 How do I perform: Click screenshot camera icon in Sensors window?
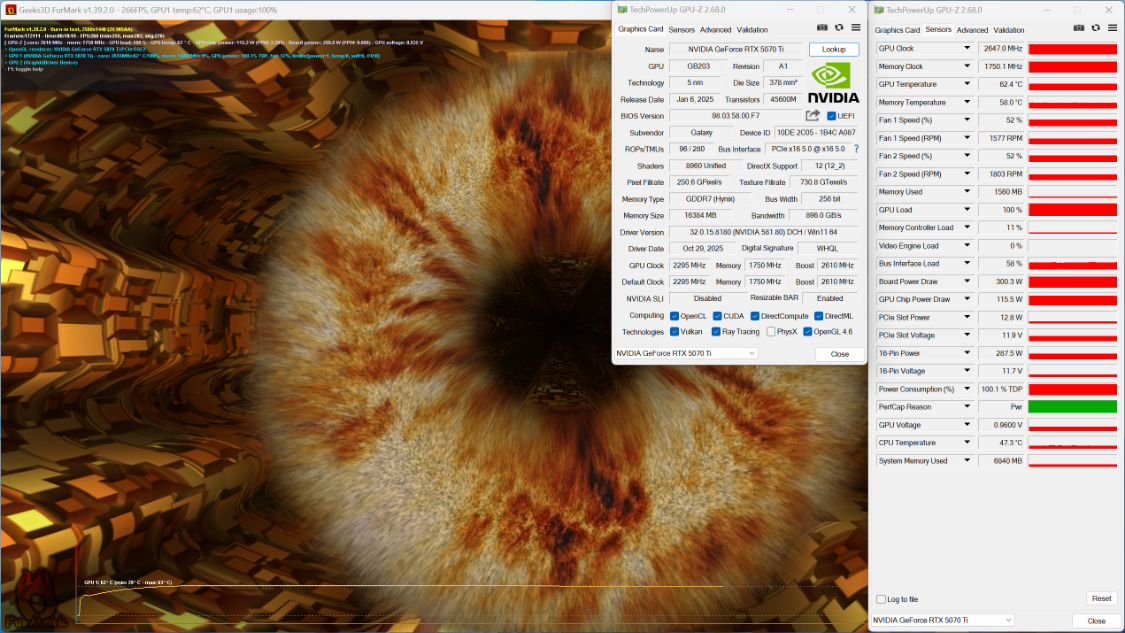[1078, 28]
